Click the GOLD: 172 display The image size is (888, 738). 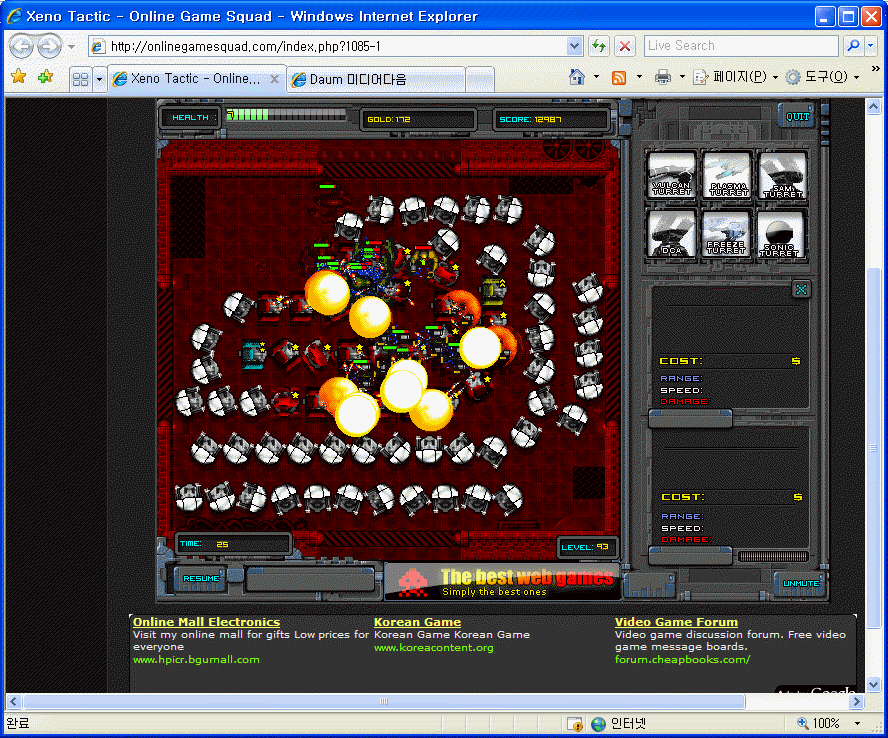418,120
